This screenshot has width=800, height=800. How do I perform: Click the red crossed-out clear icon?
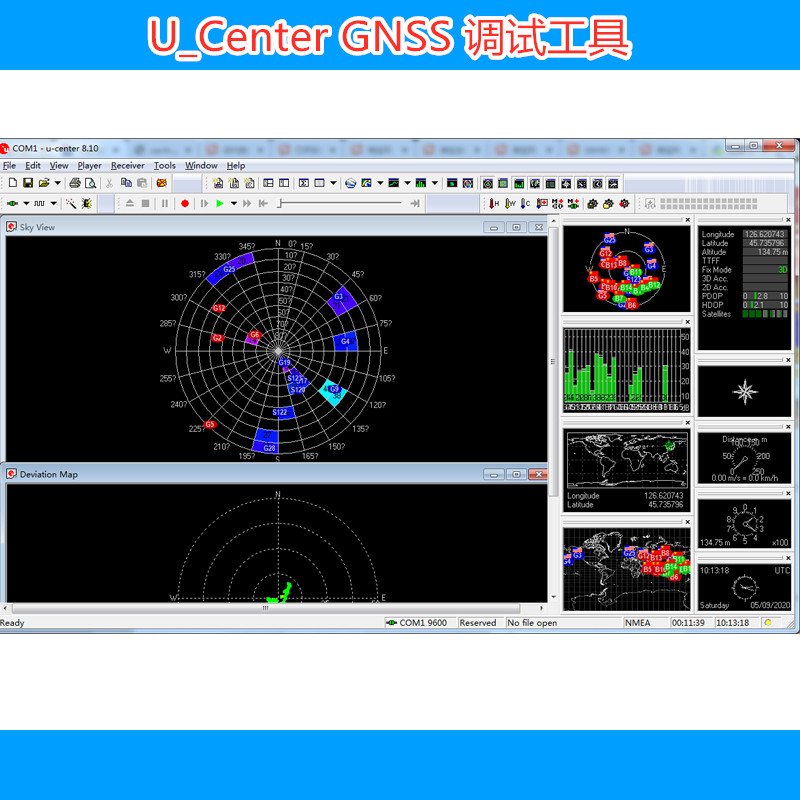point(162,183)
